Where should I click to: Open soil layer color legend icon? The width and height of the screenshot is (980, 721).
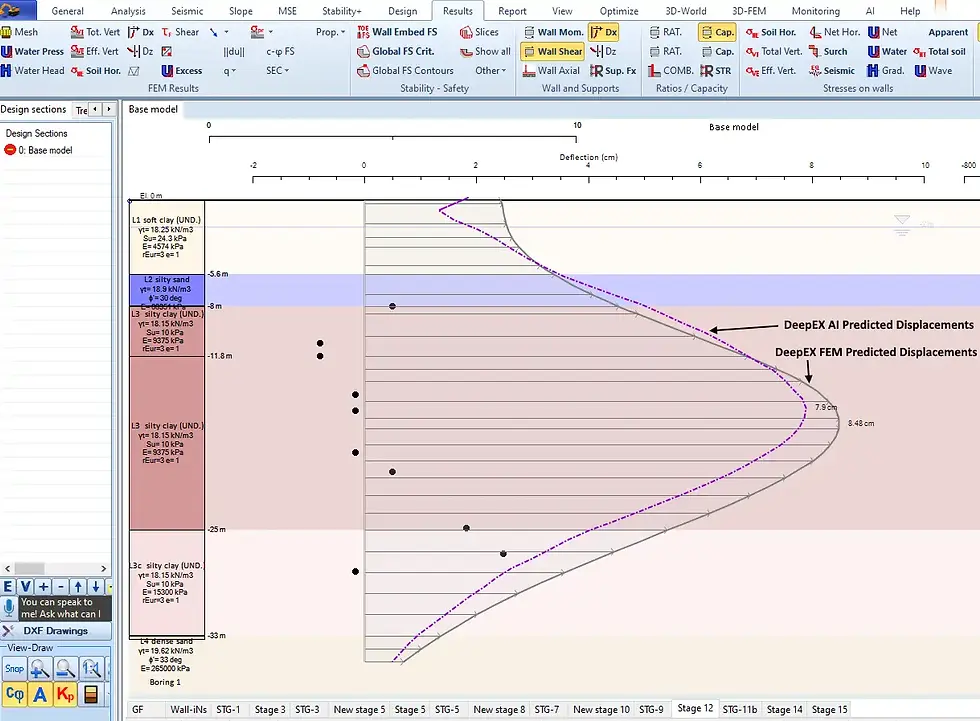click(91, 694)
